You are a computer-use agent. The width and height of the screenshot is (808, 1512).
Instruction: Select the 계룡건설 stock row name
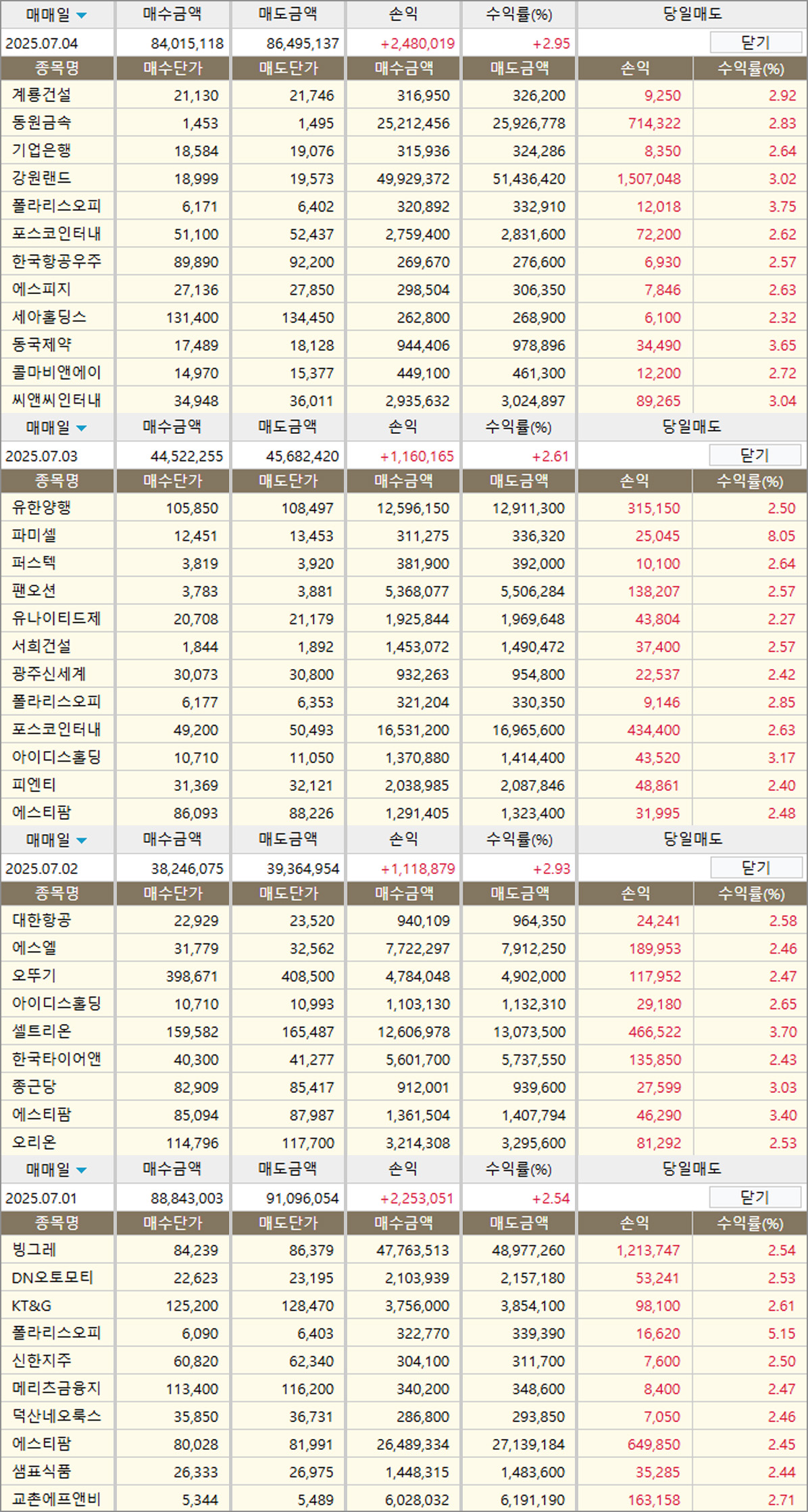(41, 95)
